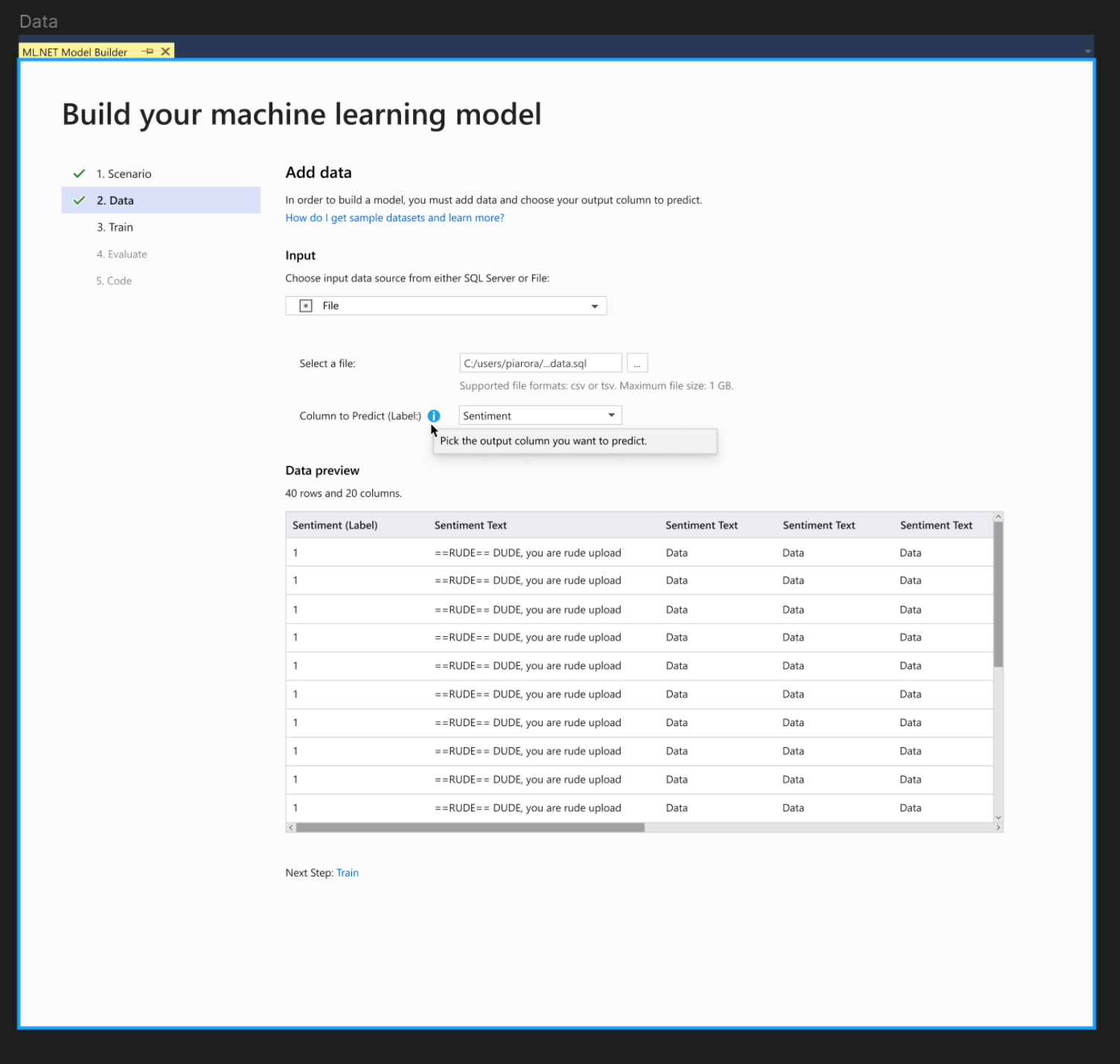
Task: Click the browse (...) button beside the file path
Action: coord(637,363)
